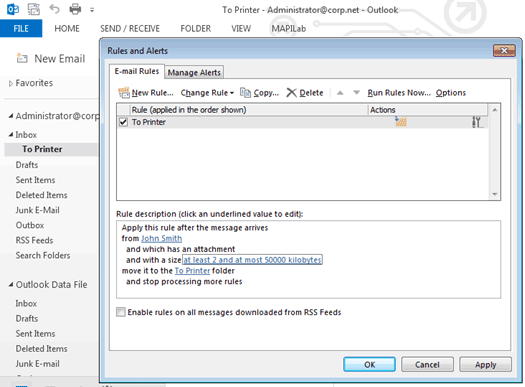Select the E-mail Rules tab
525x387 pixels.
click(x=137, y=71)
